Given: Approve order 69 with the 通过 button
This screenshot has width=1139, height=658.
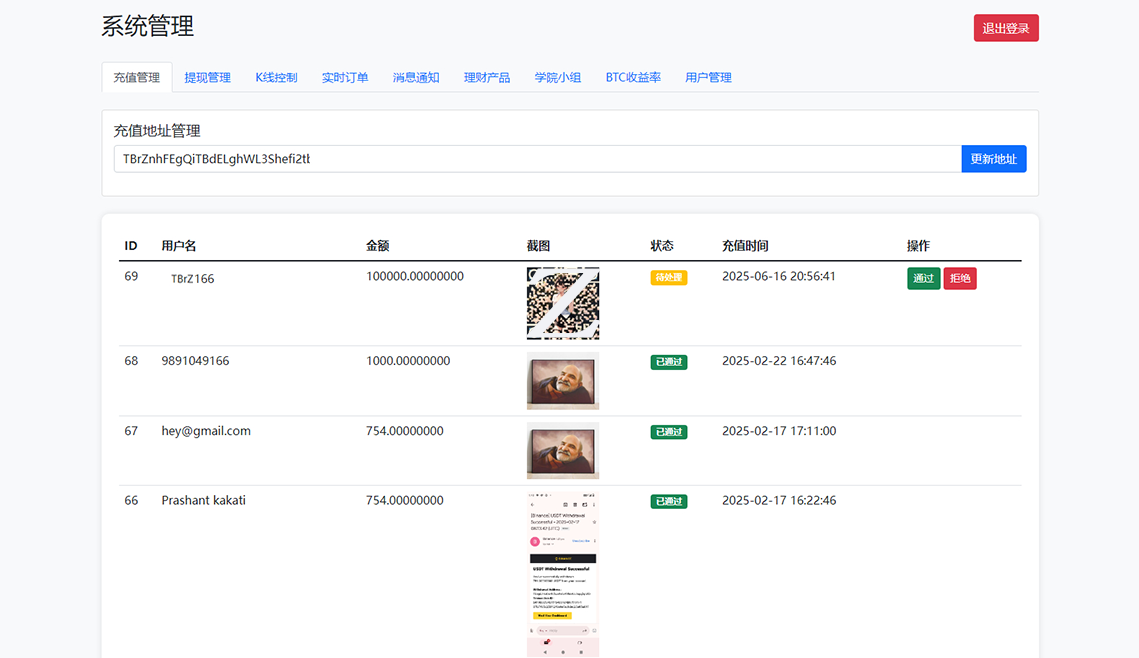Looking at the screenshot, I should (923, 278).
